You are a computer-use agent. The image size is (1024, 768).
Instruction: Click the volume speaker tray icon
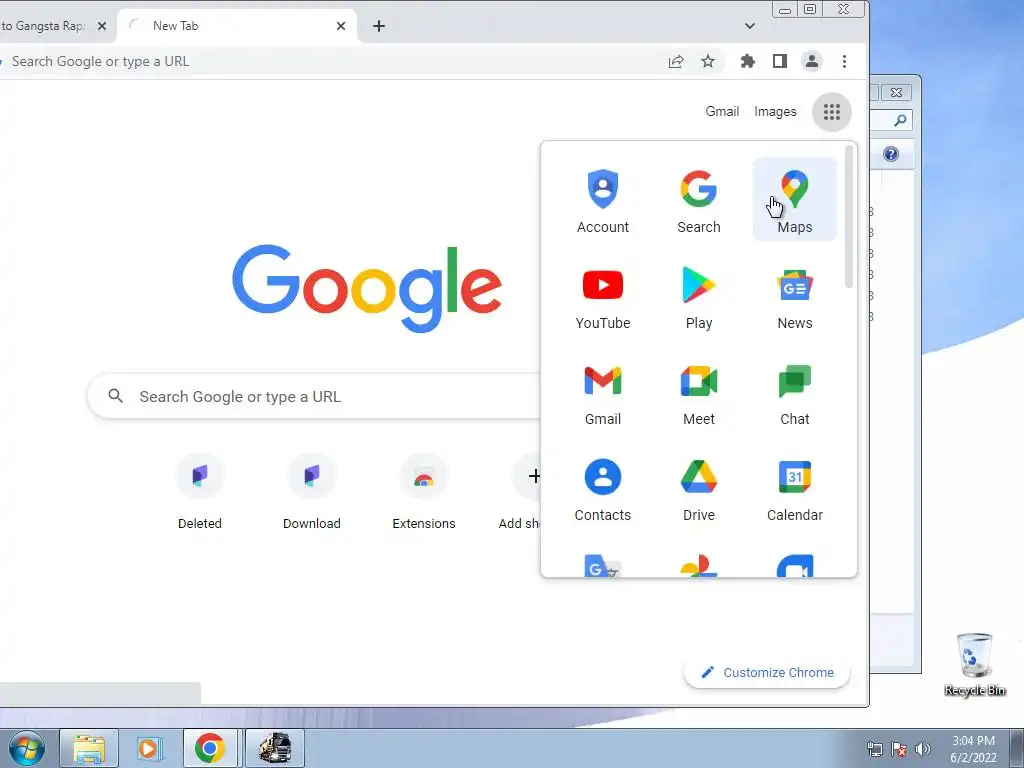click(923, 749)
